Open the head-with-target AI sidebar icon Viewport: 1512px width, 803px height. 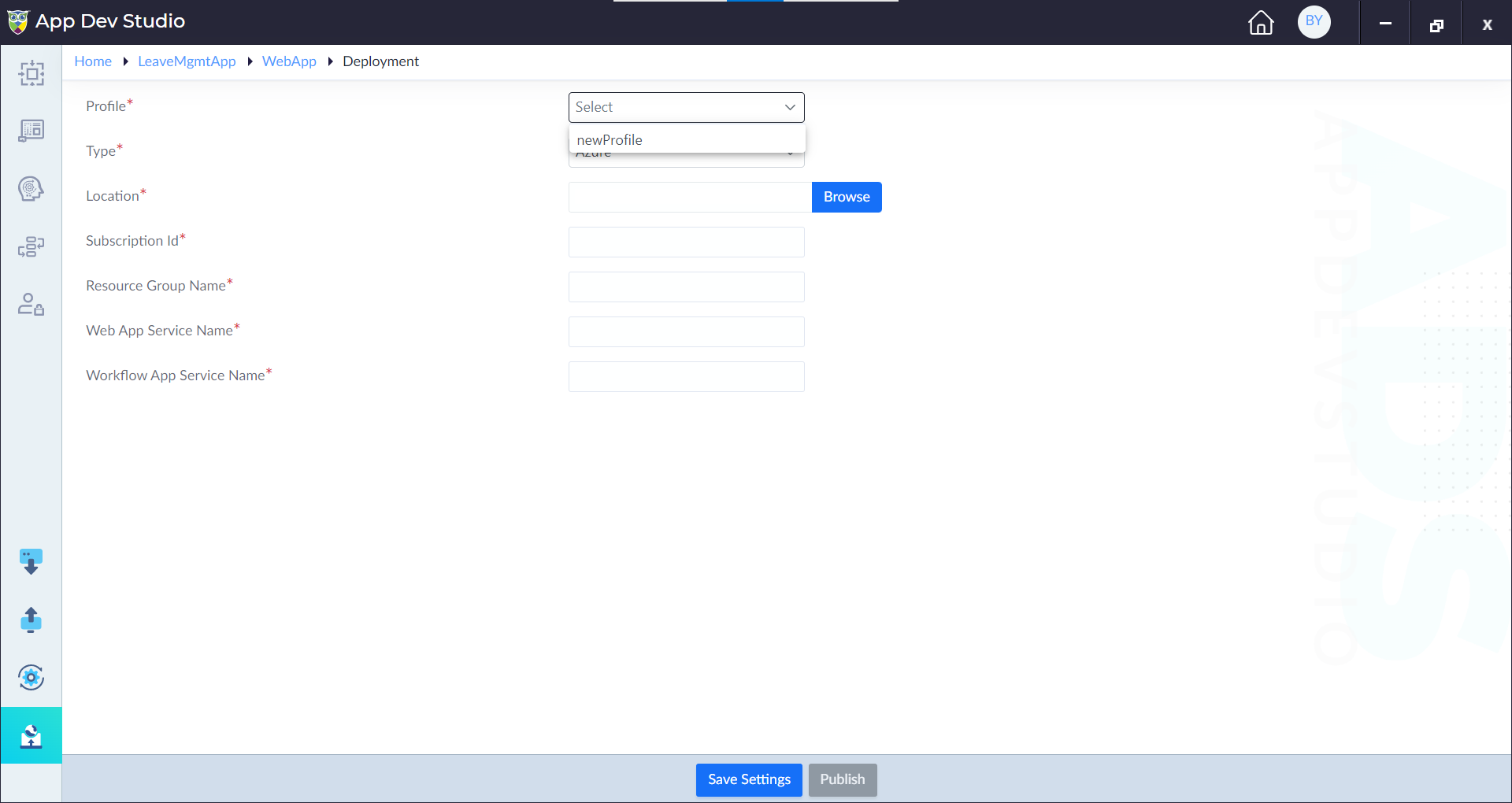(31, 189)
